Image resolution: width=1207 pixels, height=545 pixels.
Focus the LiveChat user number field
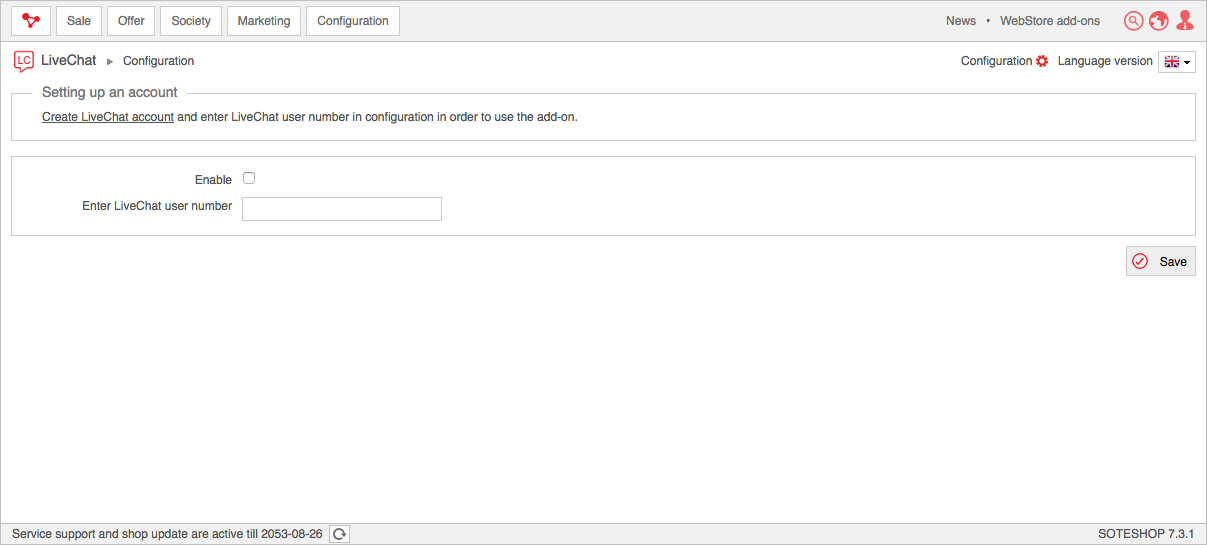tap(342, 208)
